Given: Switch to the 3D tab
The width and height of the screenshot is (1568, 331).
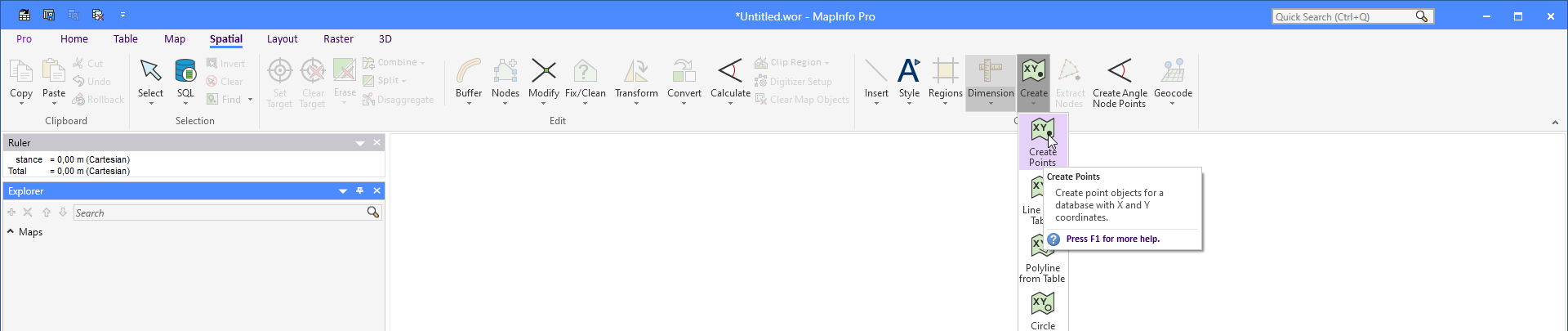Looking at the screenshot, I should (385, 39).
